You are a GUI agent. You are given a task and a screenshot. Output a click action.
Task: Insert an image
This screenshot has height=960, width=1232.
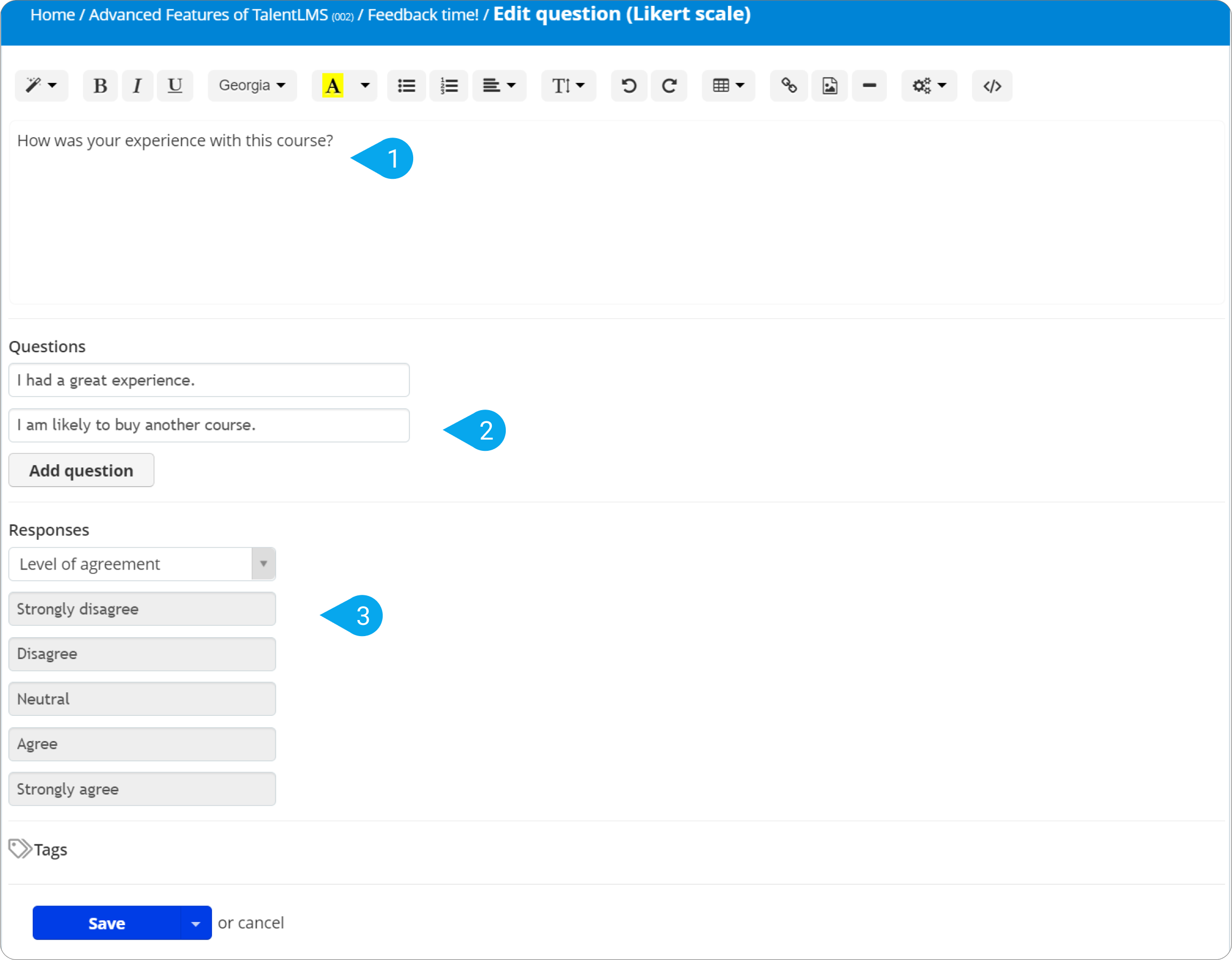830,86
